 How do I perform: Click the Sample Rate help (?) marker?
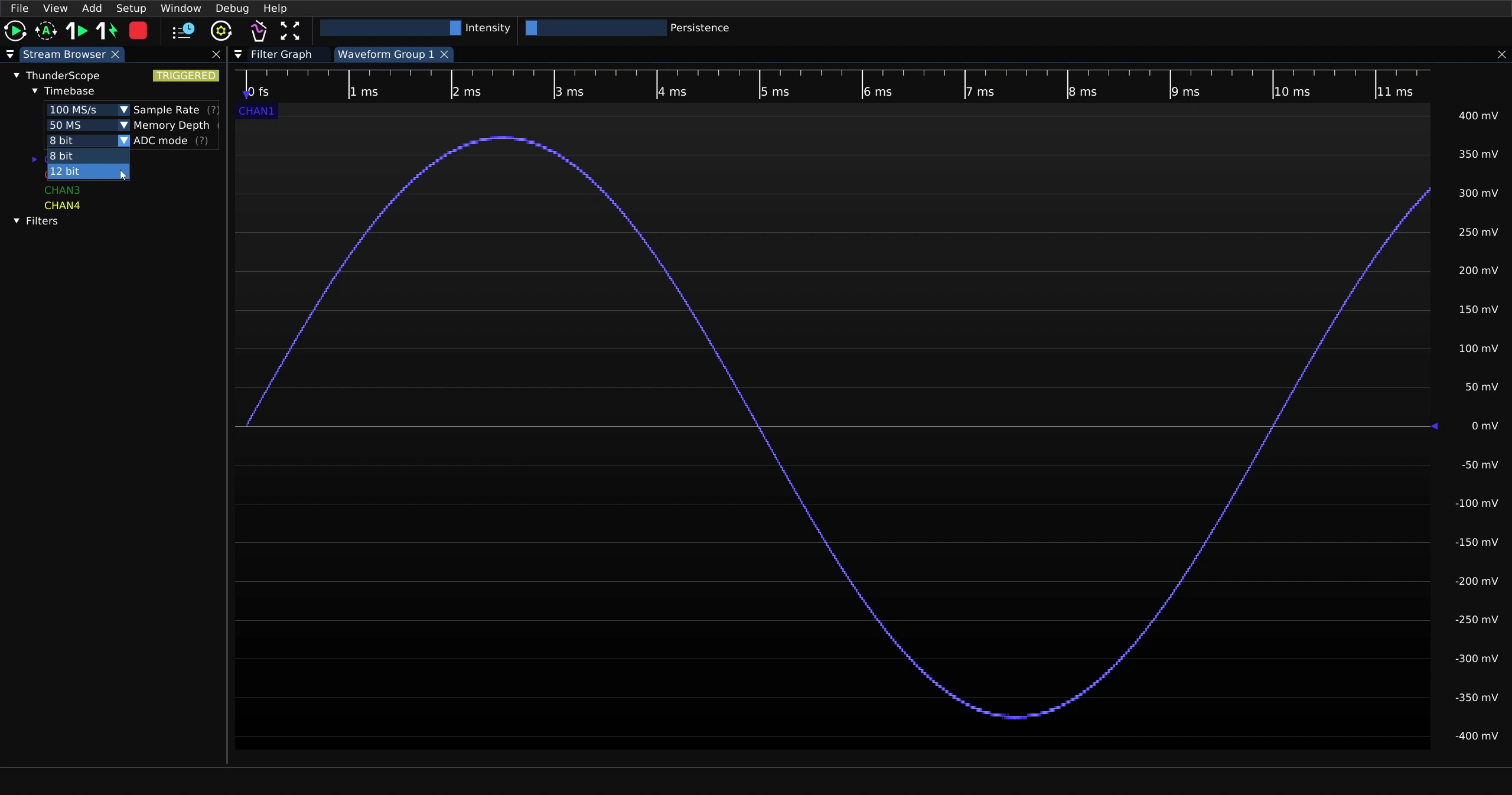point(213,110)
